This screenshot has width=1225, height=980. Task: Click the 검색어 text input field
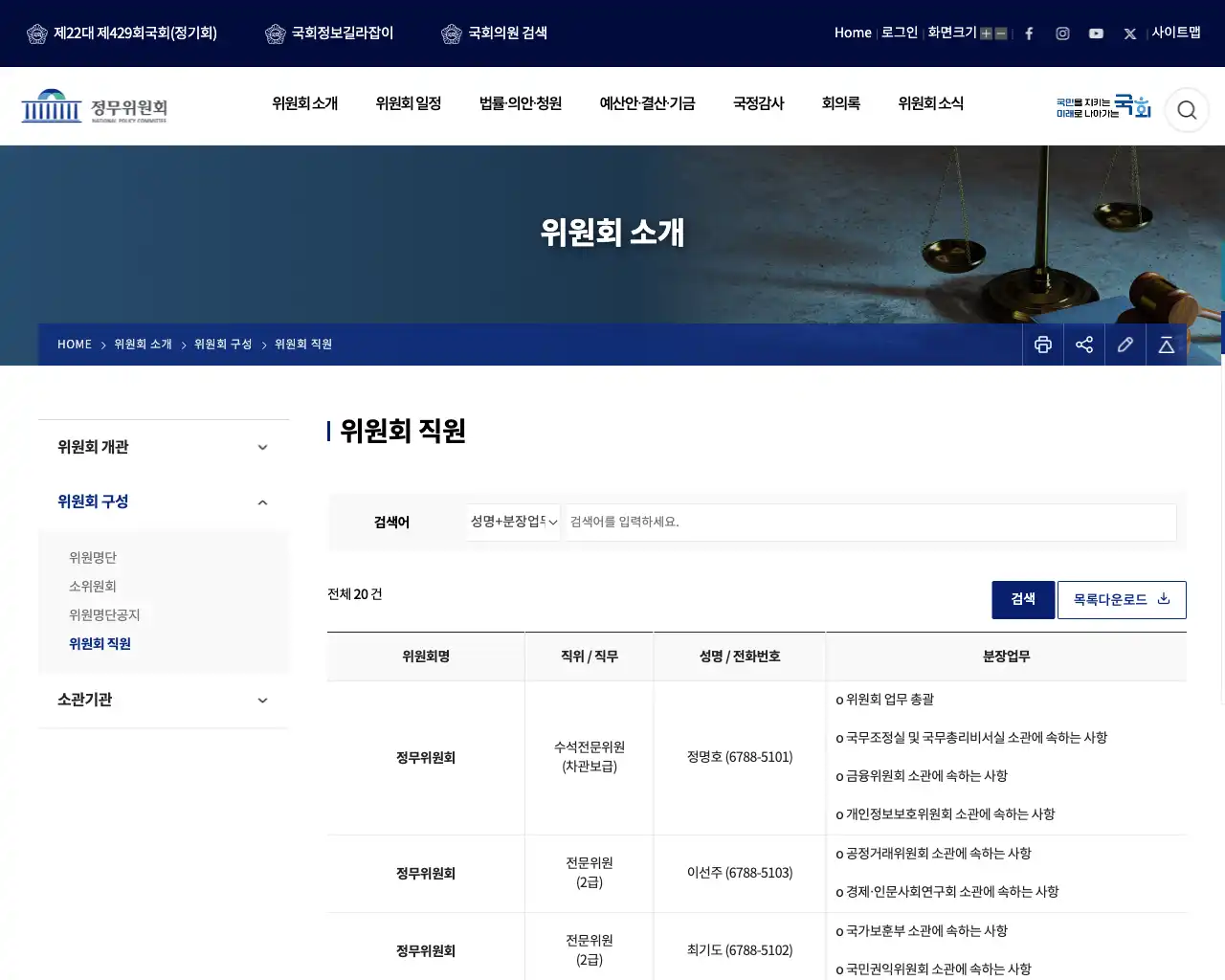point(871,522)
